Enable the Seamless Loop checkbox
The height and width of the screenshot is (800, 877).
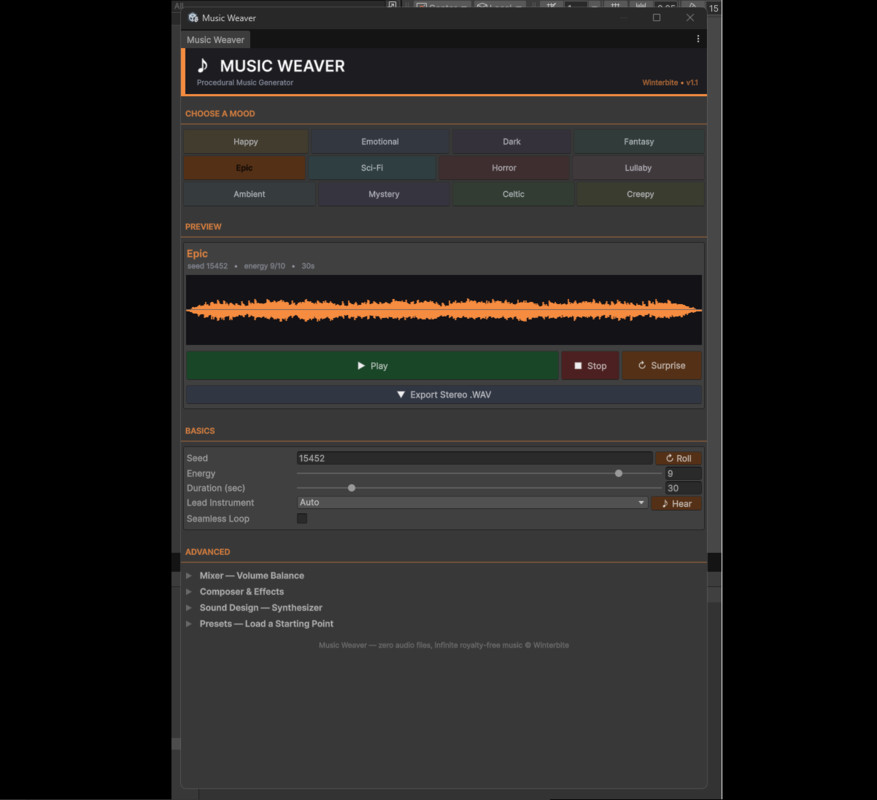302,519
